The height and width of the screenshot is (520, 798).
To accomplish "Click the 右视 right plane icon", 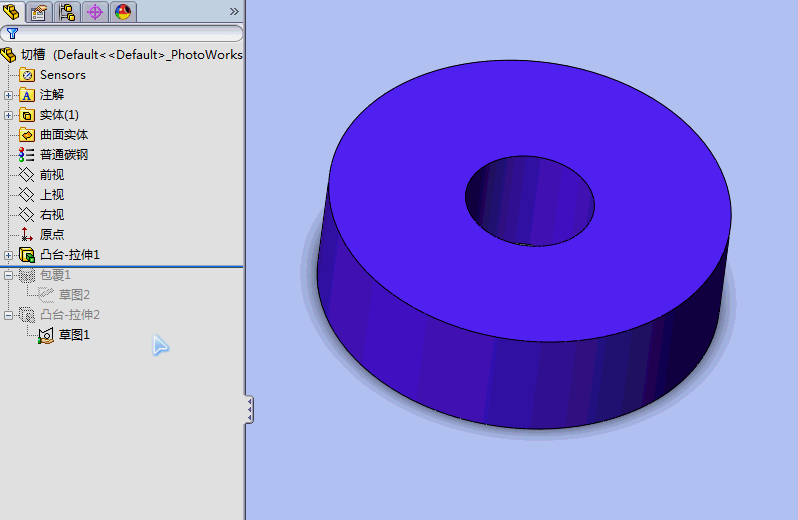I will 26,214.
